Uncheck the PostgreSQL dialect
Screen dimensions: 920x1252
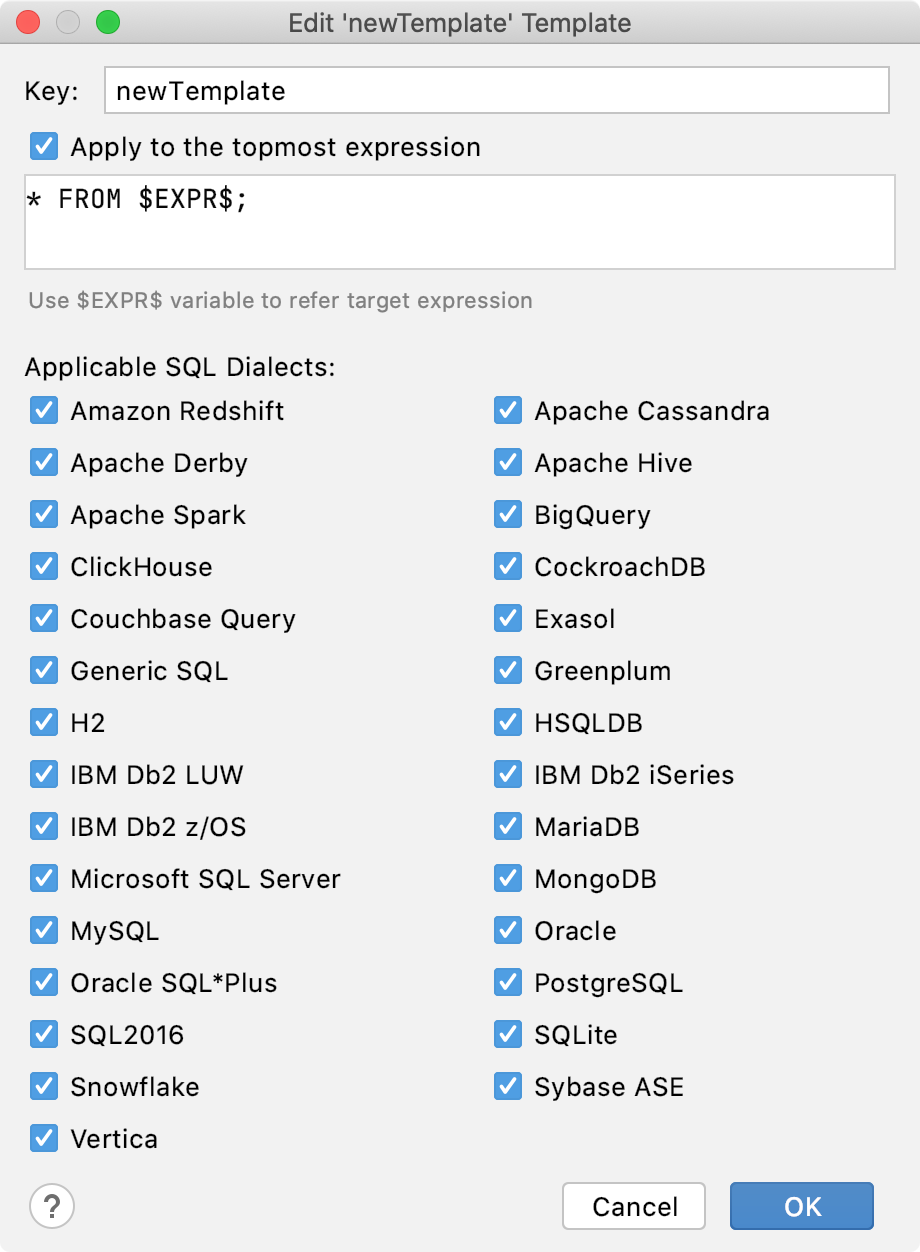coord(507,982)
